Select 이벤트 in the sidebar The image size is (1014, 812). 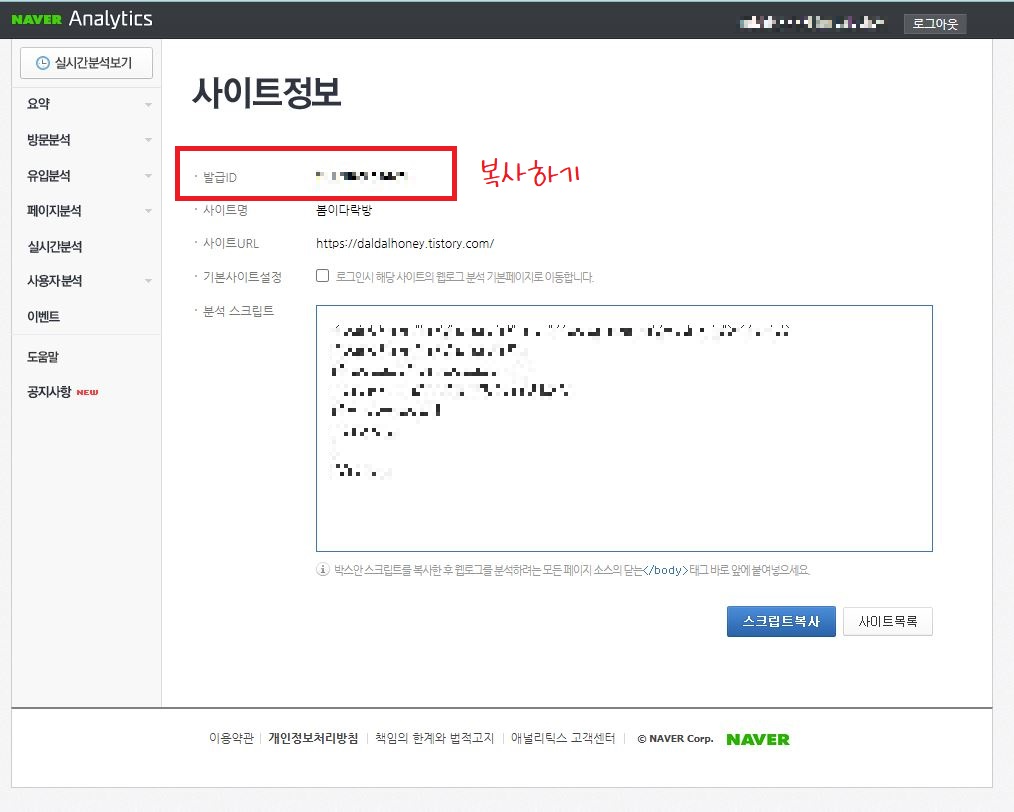(x=43, y=316)
